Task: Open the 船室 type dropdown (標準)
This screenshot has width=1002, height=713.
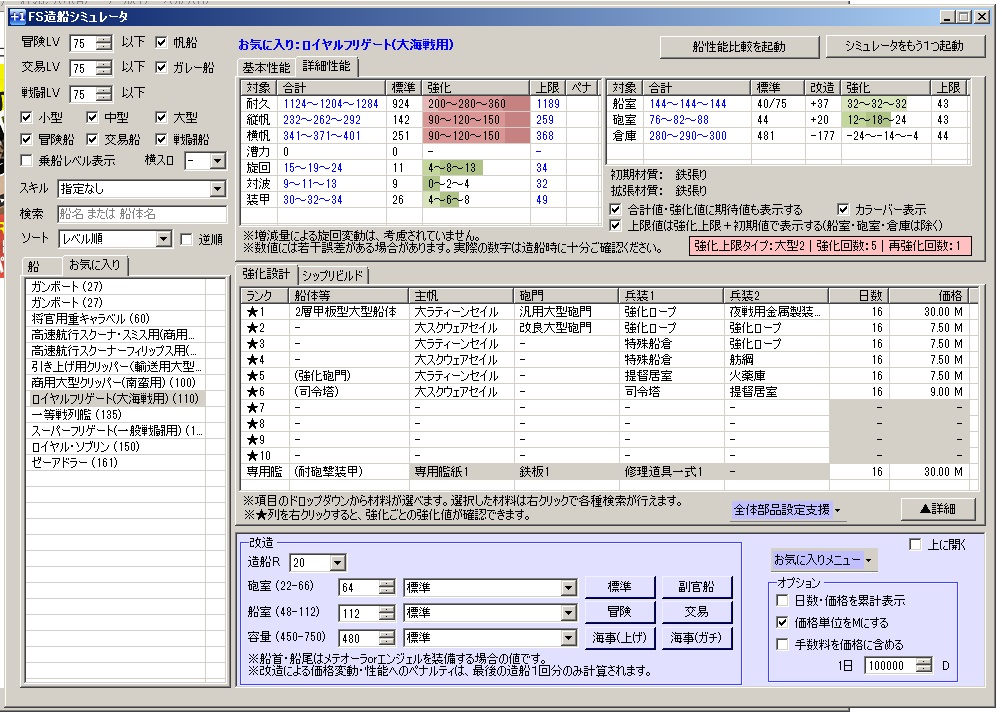Action: coord(568,613)
